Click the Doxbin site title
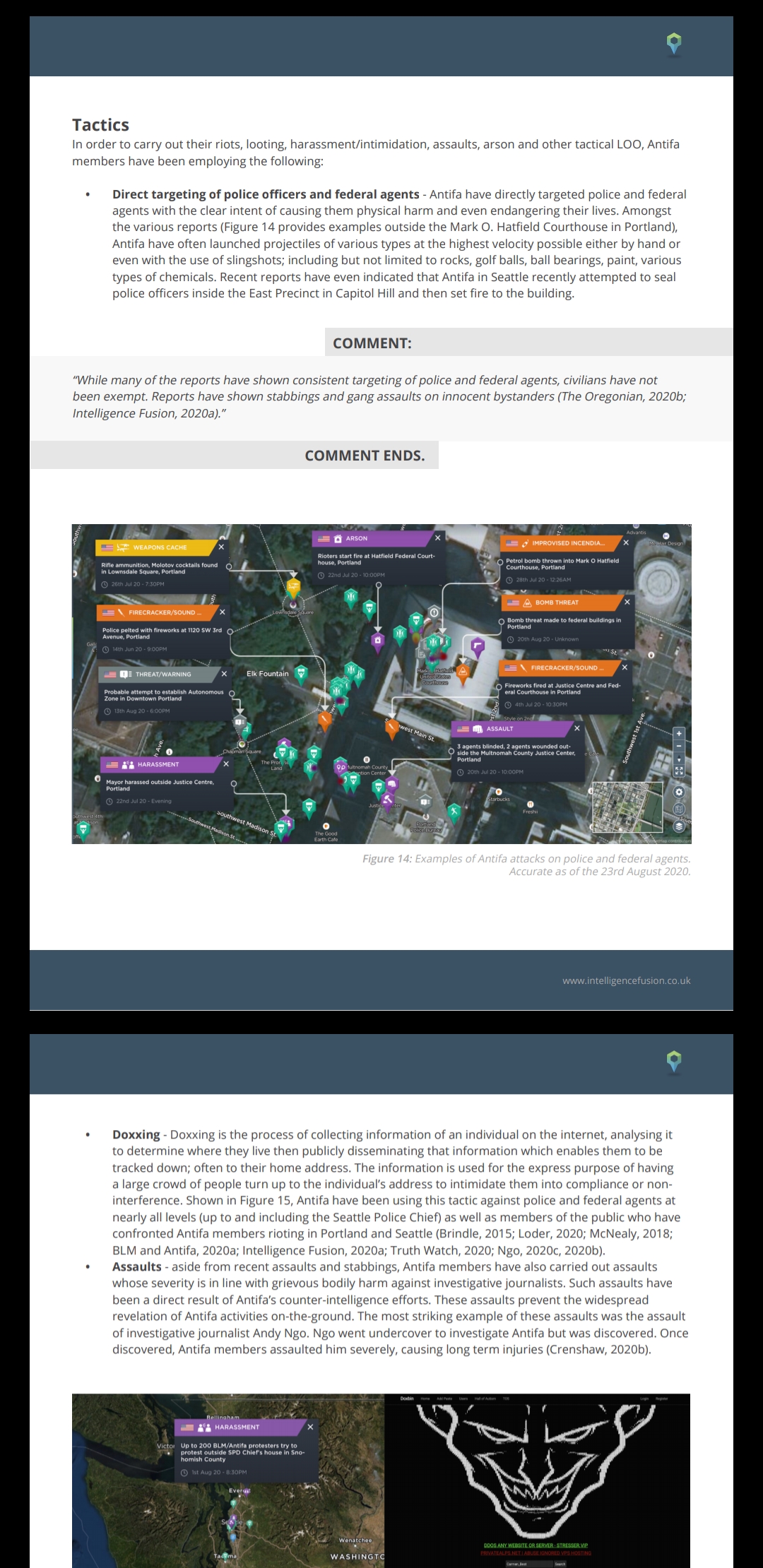The height and width of the screenshot is (1568, 763). pos(407,1398)
